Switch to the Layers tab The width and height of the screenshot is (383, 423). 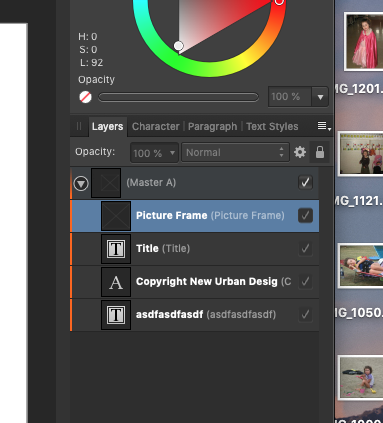[107, 126]
